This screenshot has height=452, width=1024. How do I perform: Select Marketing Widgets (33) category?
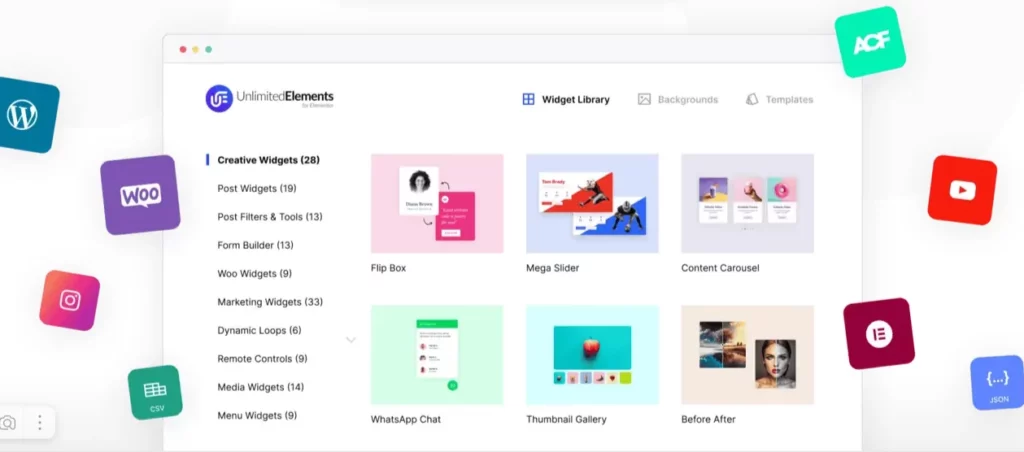[x=270, y=302]
